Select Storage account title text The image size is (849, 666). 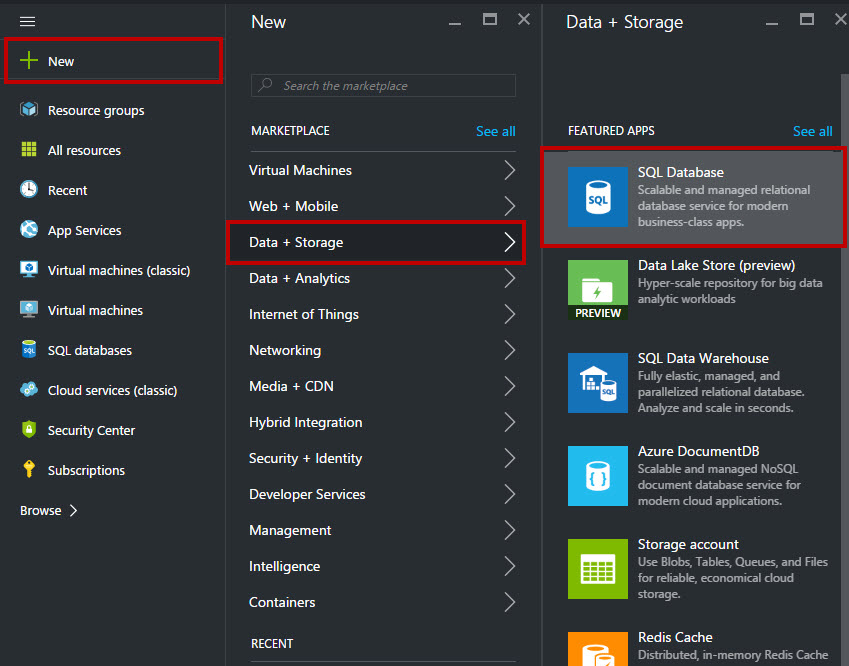[x=688, y=544]
